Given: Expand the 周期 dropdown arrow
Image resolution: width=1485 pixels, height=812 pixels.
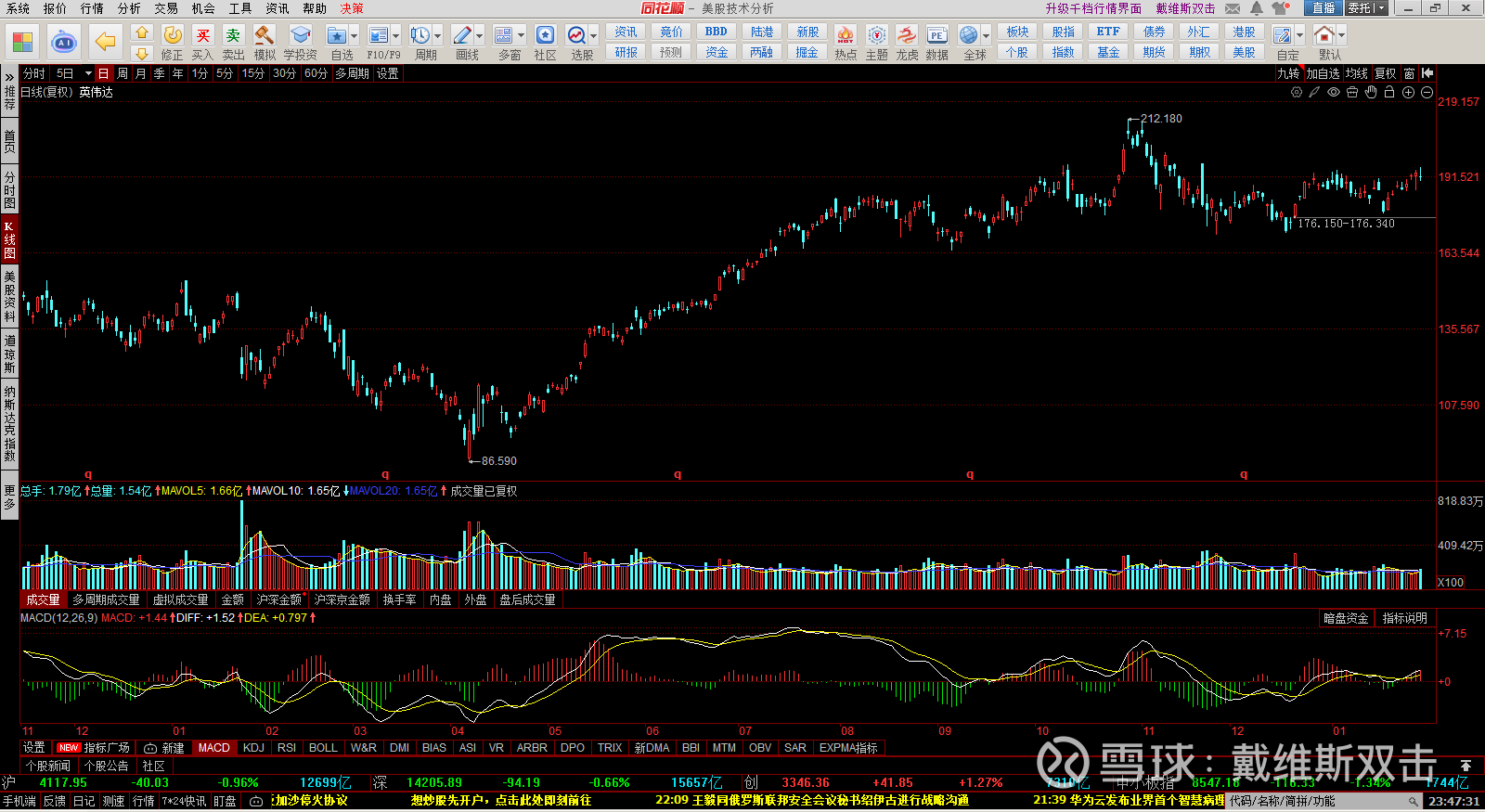Looking at the screenshot, I should pyautogui.click(x=438, y=36).
